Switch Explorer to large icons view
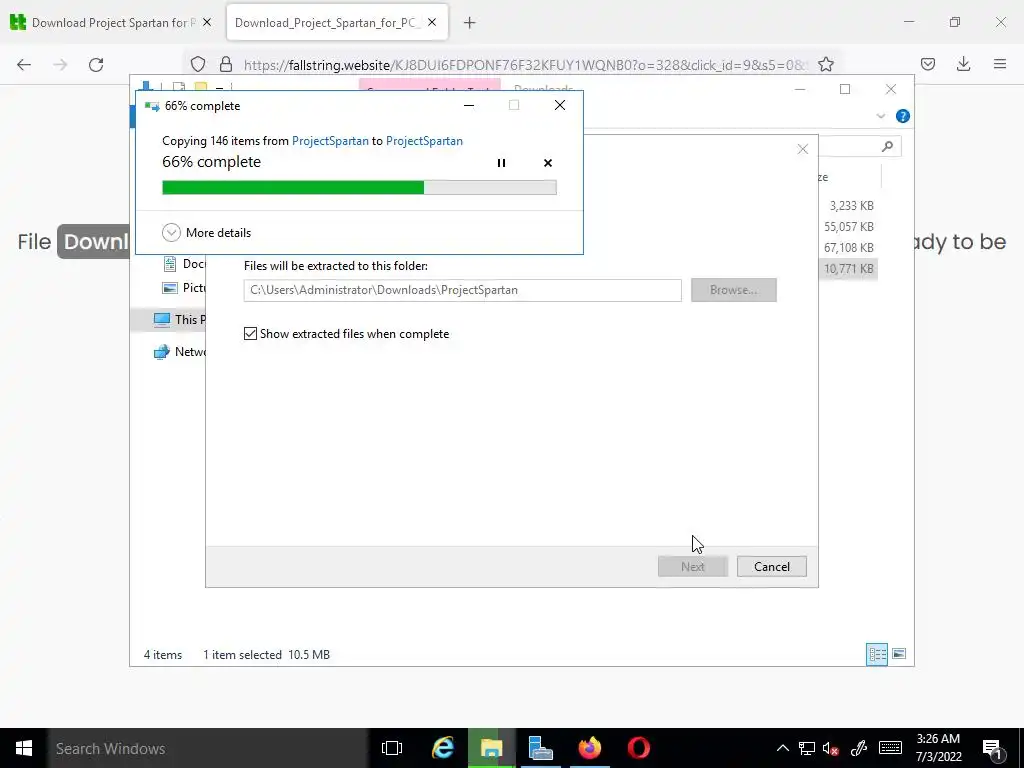The width and height of the screenshot is (1024, 768). coord(899,654)
